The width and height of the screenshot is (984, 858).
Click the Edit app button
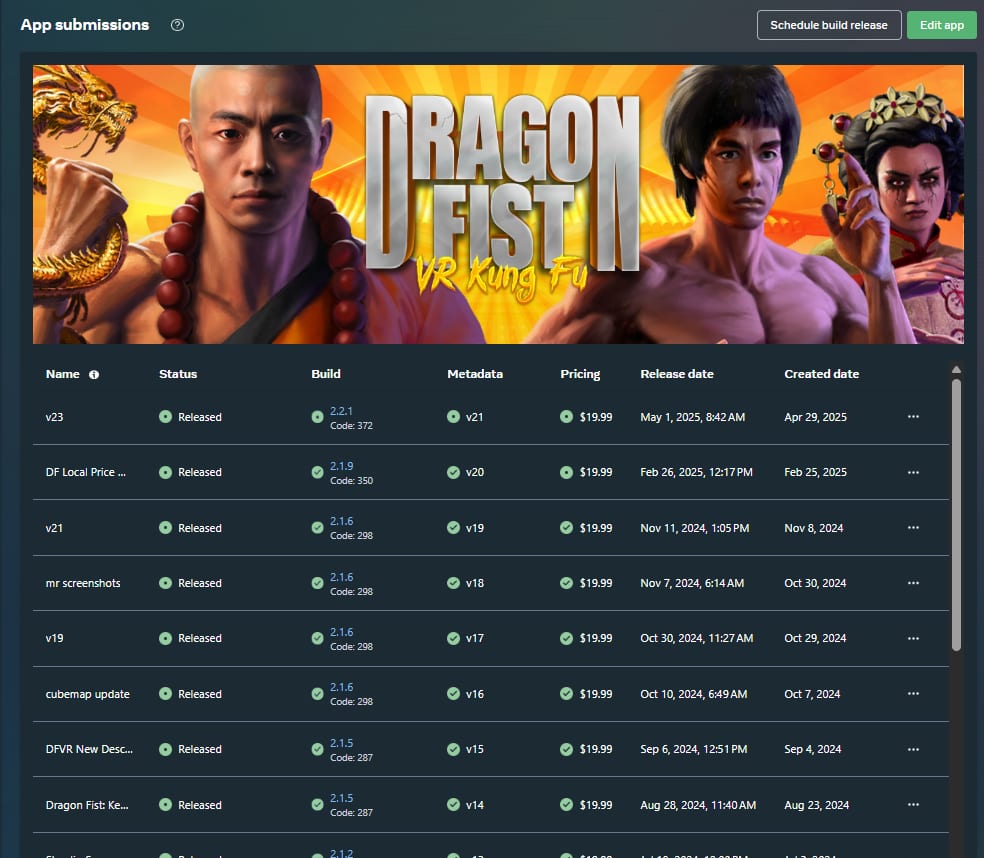click(x=941, y=25)
